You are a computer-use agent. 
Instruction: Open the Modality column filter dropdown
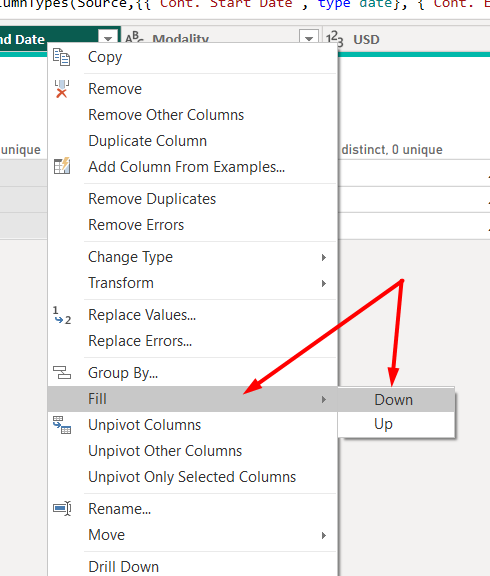click(x=309, y=37)
